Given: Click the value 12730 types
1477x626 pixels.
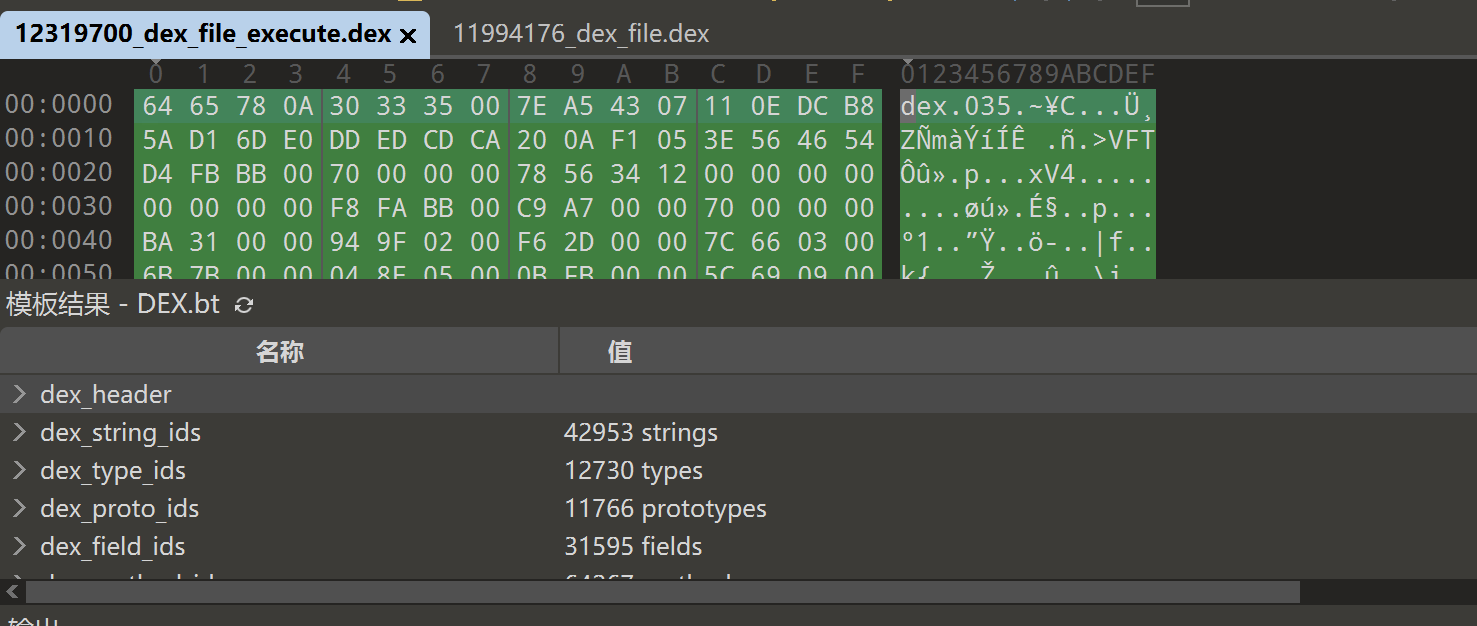Looking at the screenshot, I should point(633,470).
